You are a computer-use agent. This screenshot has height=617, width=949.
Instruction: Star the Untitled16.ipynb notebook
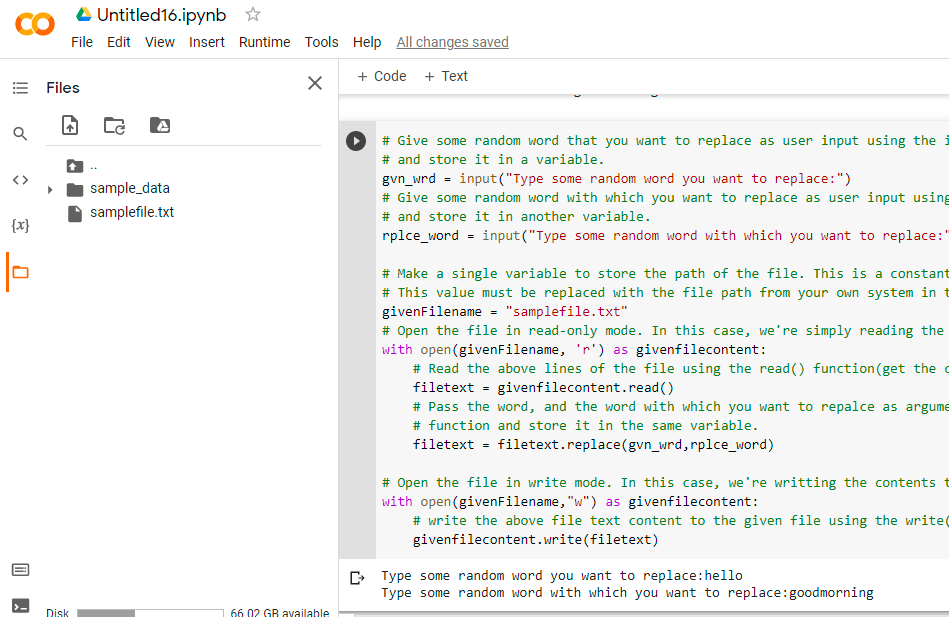(x=253, y=15)
